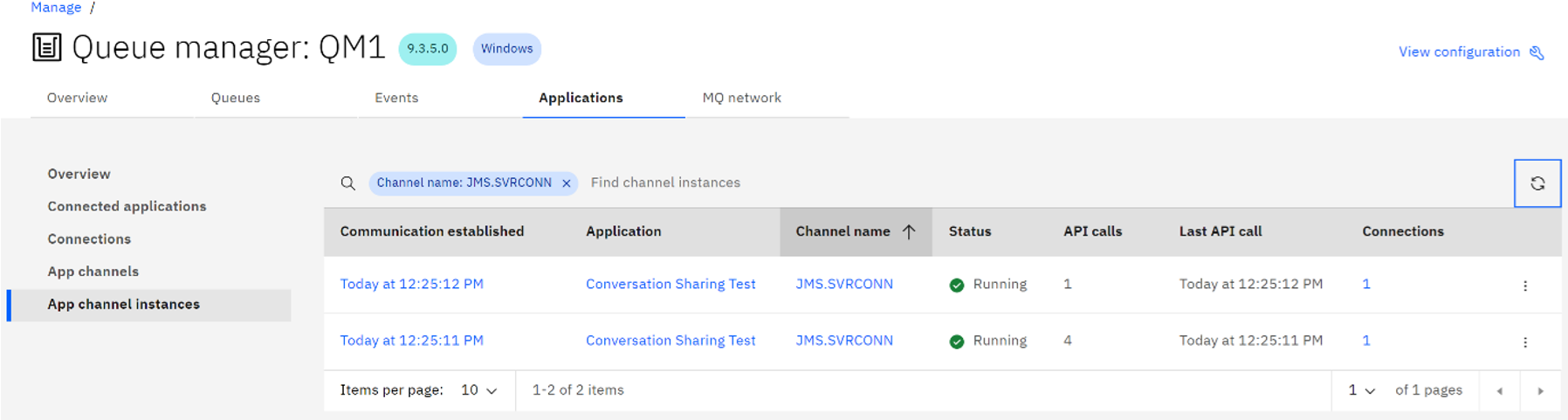This screenshot has height=420, width=1568.
Task: Sort by Status column header
Action: point(970,231)
